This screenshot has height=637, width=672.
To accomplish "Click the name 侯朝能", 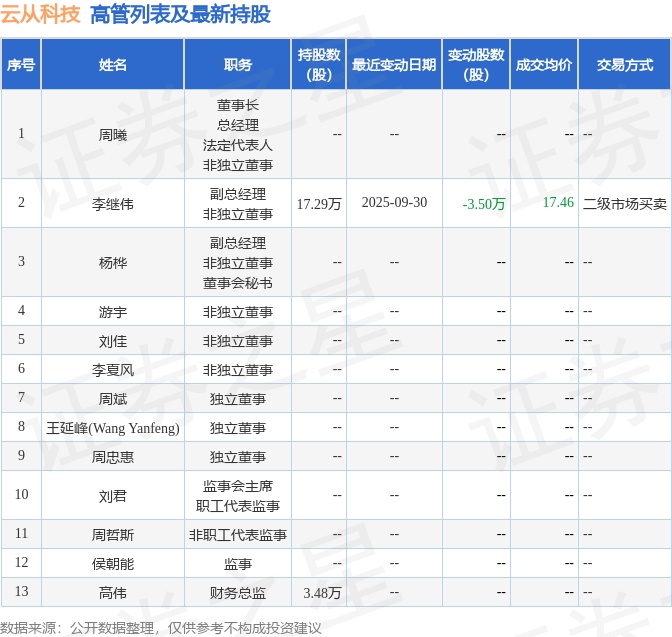I will [113, 564].
